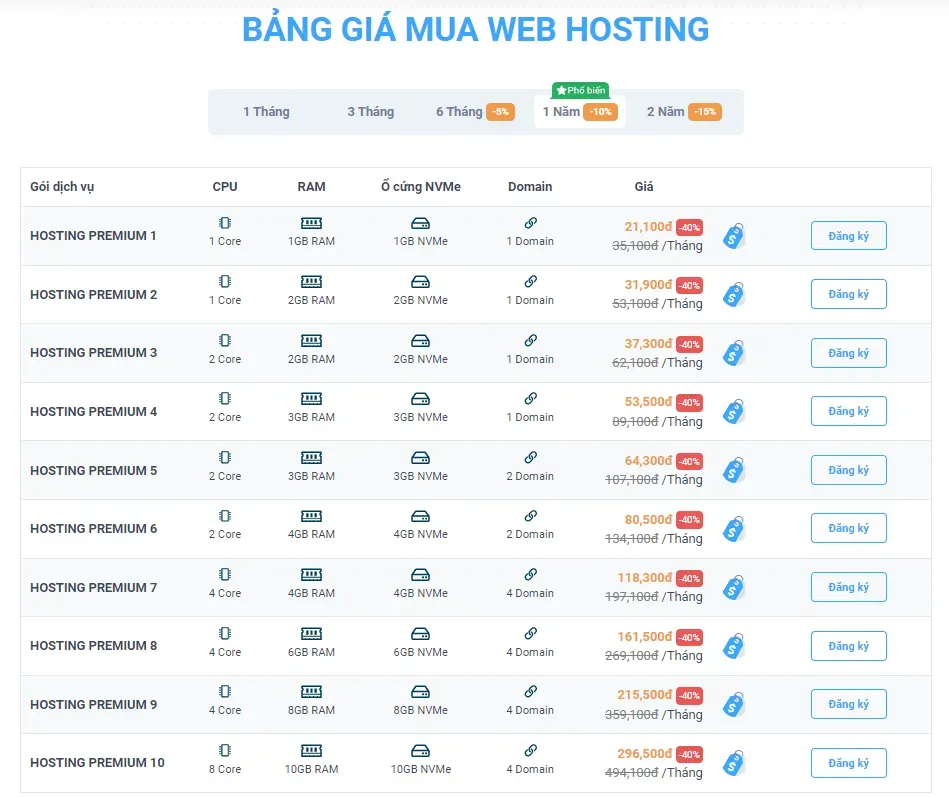Screen dimensions: 949x798
Task: Click the RAM icon in Premium 10 row
Action: tap(311, 751)
